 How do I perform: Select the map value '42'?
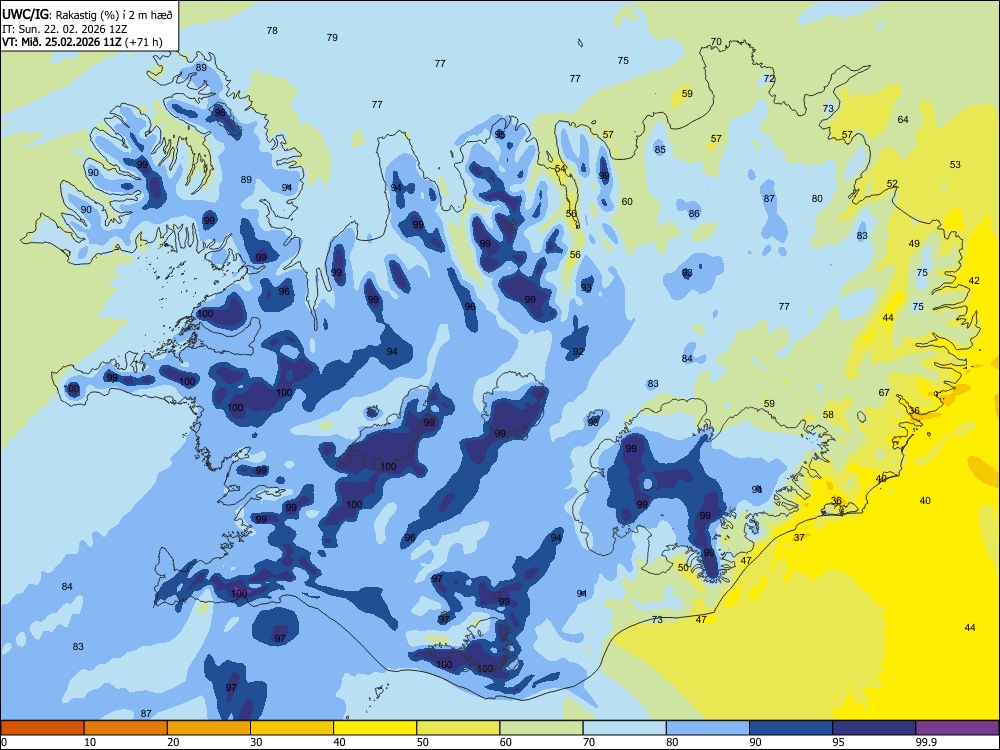[x=974, y=281]
